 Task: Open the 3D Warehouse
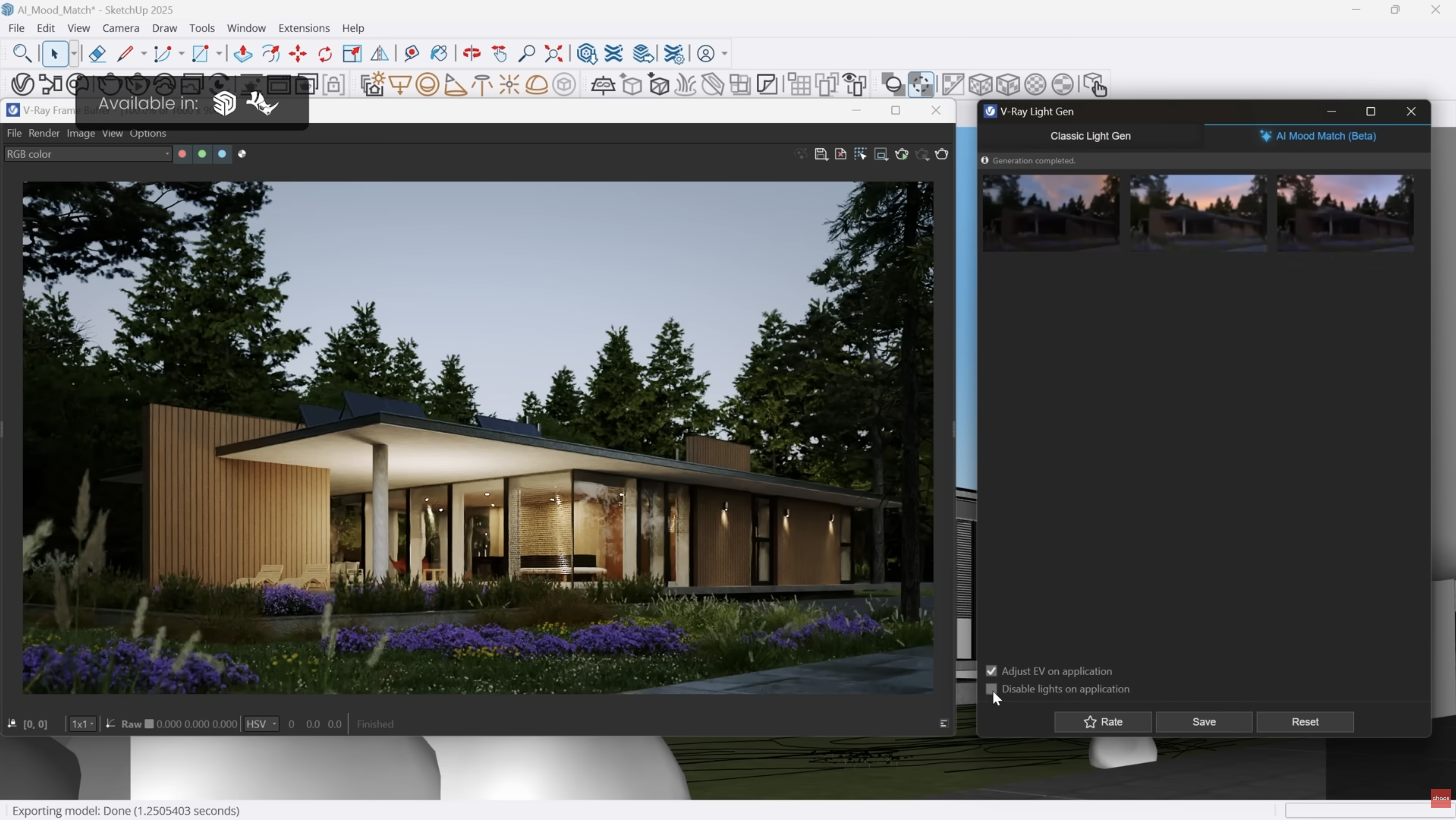[587, 54]
